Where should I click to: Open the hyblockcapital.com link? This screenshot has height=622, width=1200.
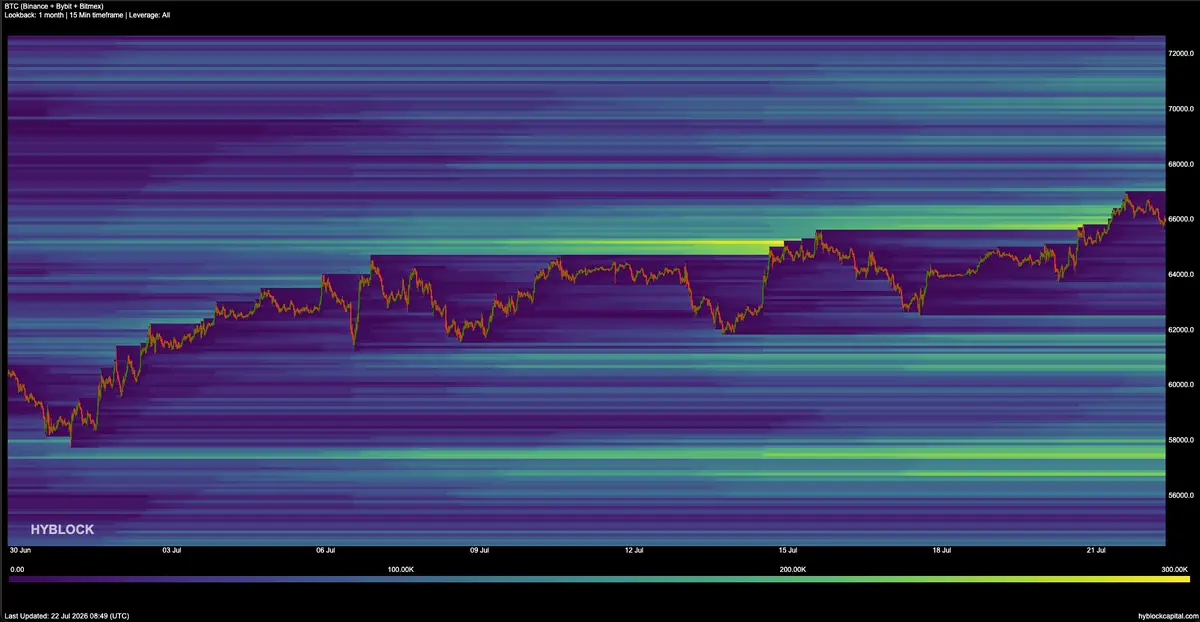[1167, 615]
